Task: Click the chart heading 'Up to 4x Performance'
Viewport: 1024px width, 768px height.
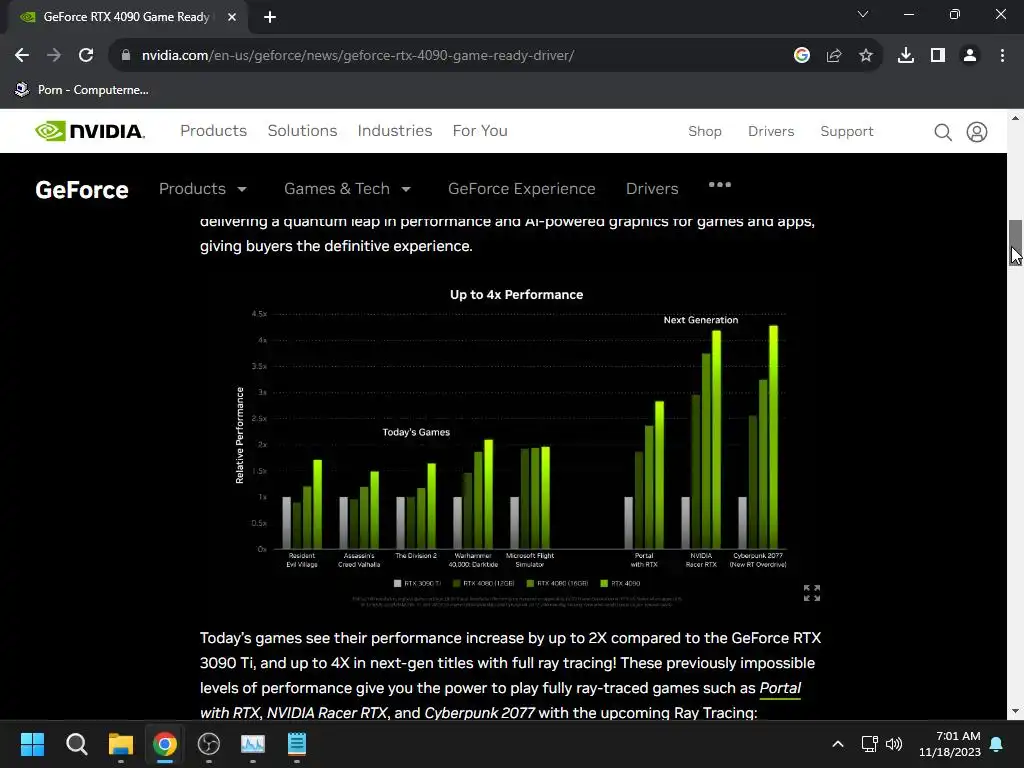Action: tap(516, 295)
